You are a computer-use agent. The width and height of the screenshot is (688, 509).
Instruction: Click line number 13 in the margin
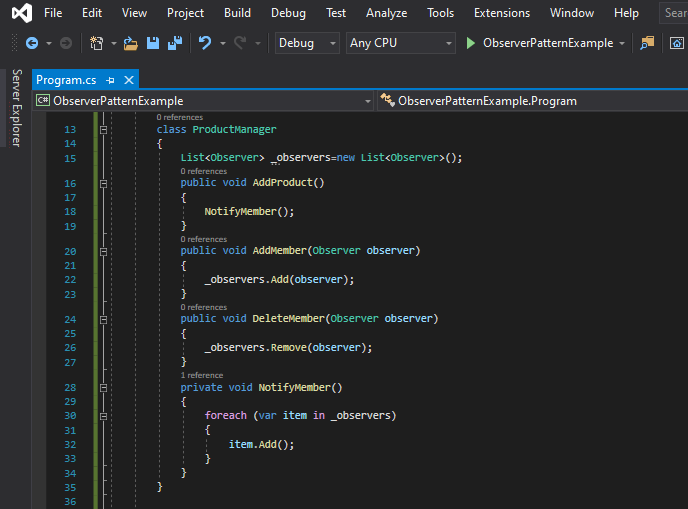tap(70, 130)
